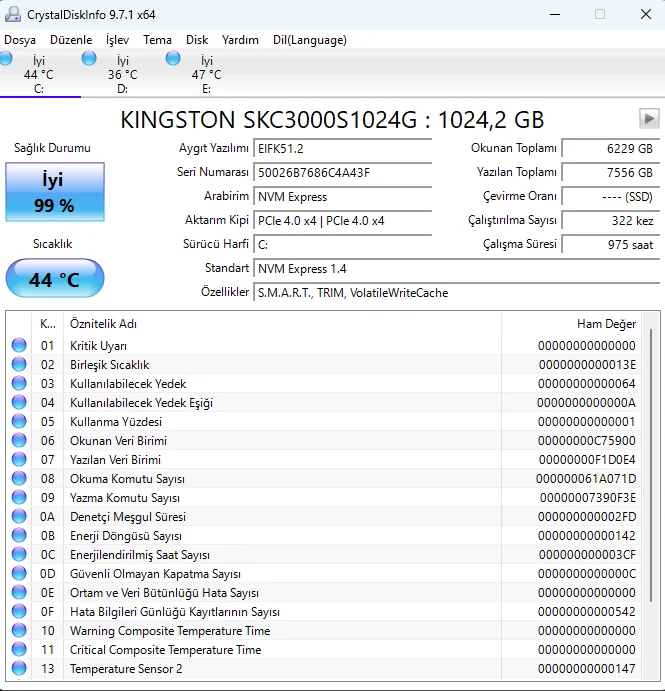The height and width of the screenshot is (691, 665).
Task: Click the İyi 99 % health status button
Action: [54, 192]
